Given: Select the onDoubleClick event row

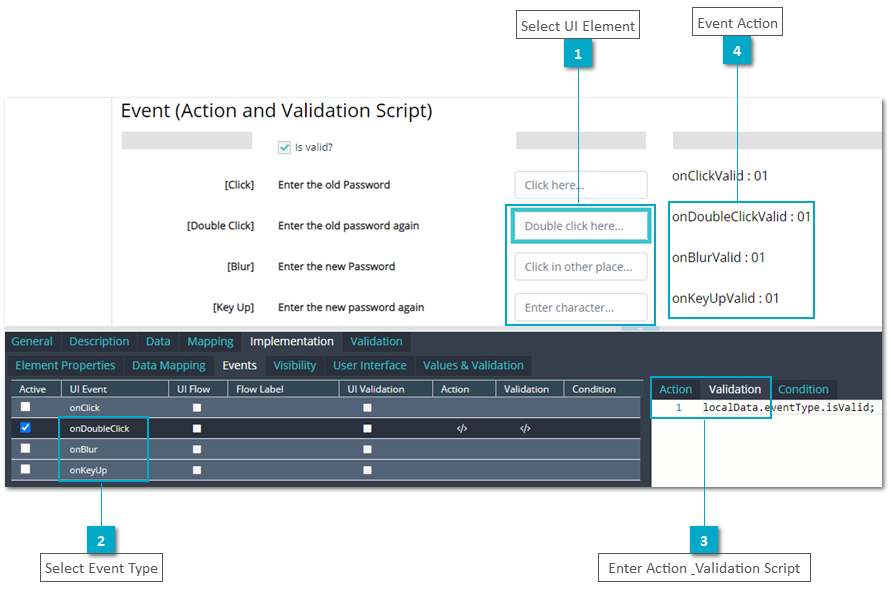Looking at the screenshot, I should pos(326,428).
